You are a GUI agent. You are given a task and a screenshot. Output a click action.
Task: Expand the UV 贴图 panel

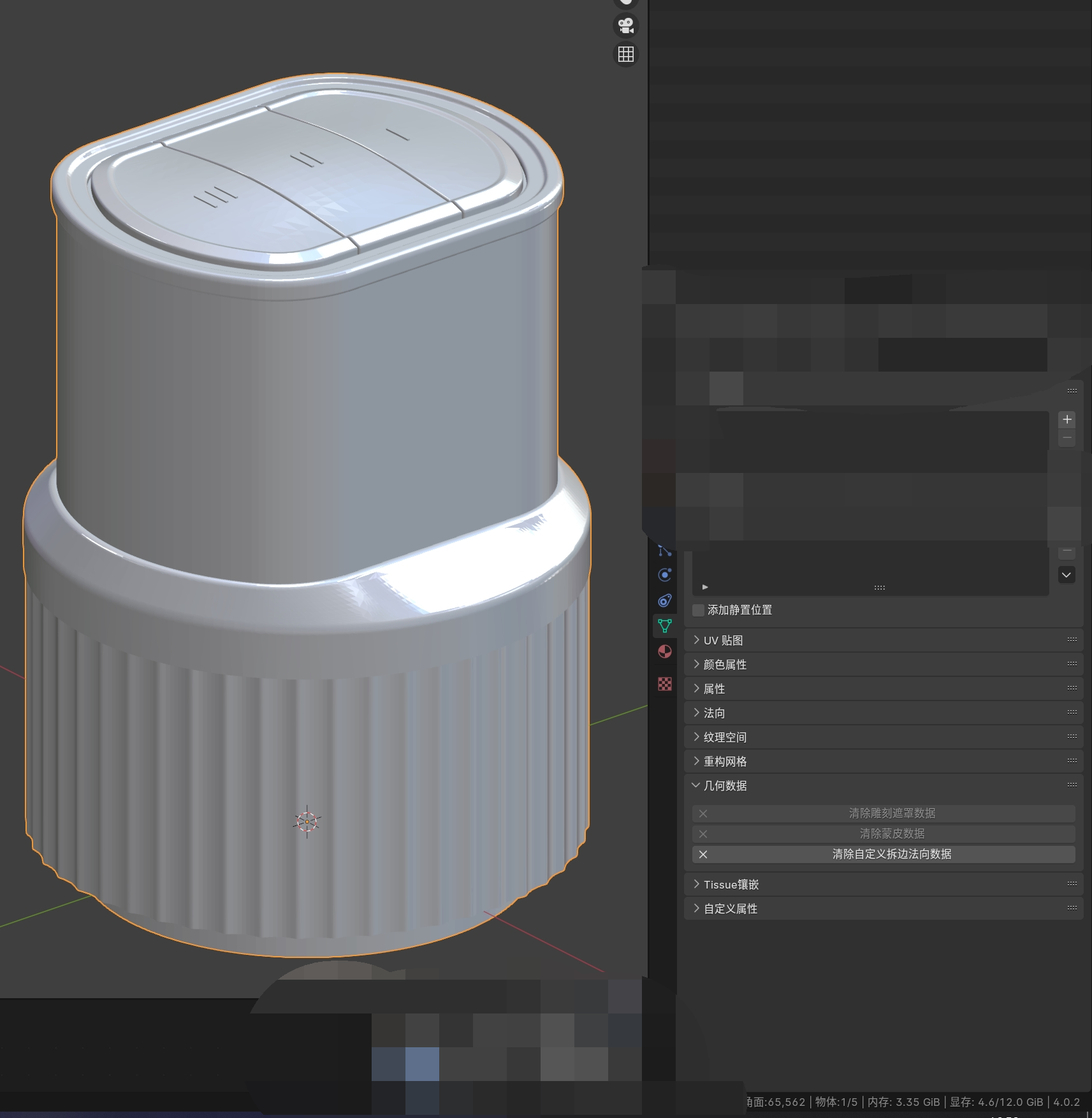tap(884, 640)
